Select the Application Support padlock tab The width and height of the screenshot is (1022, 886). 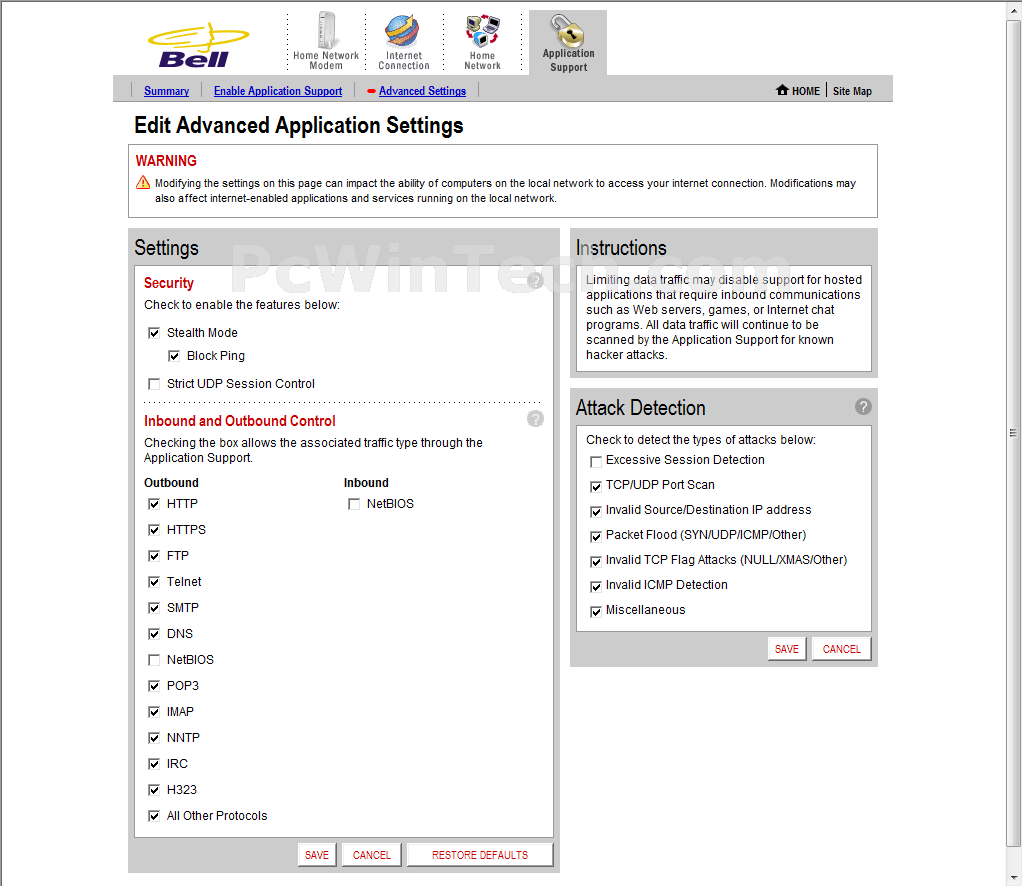pos(568,42)
